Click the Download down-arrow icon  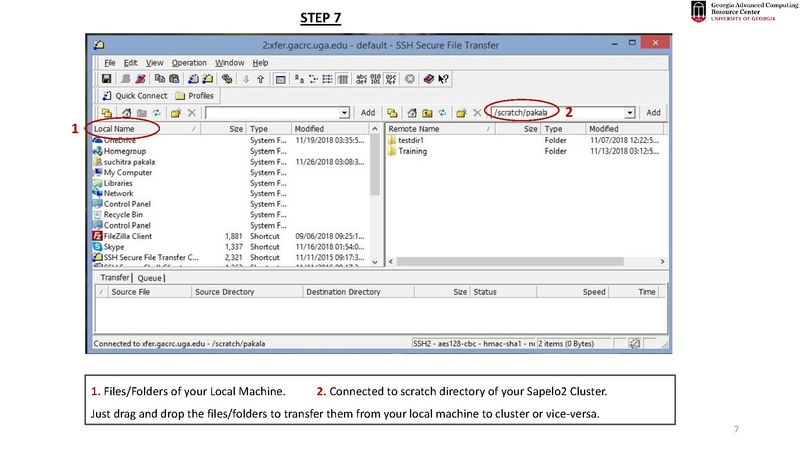point(246,79)
